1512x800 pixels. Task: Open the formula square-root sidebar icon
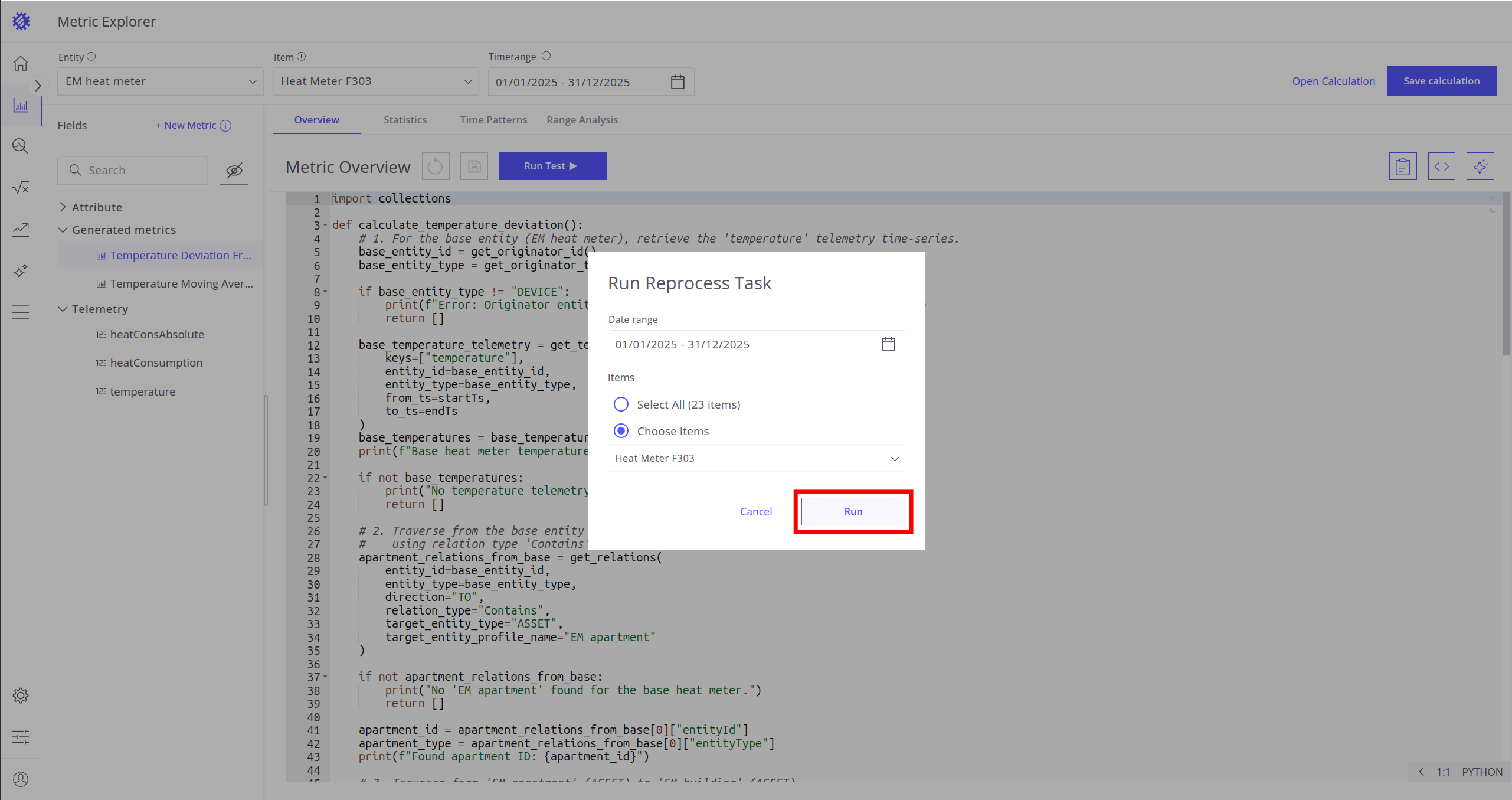click(21, 188)
